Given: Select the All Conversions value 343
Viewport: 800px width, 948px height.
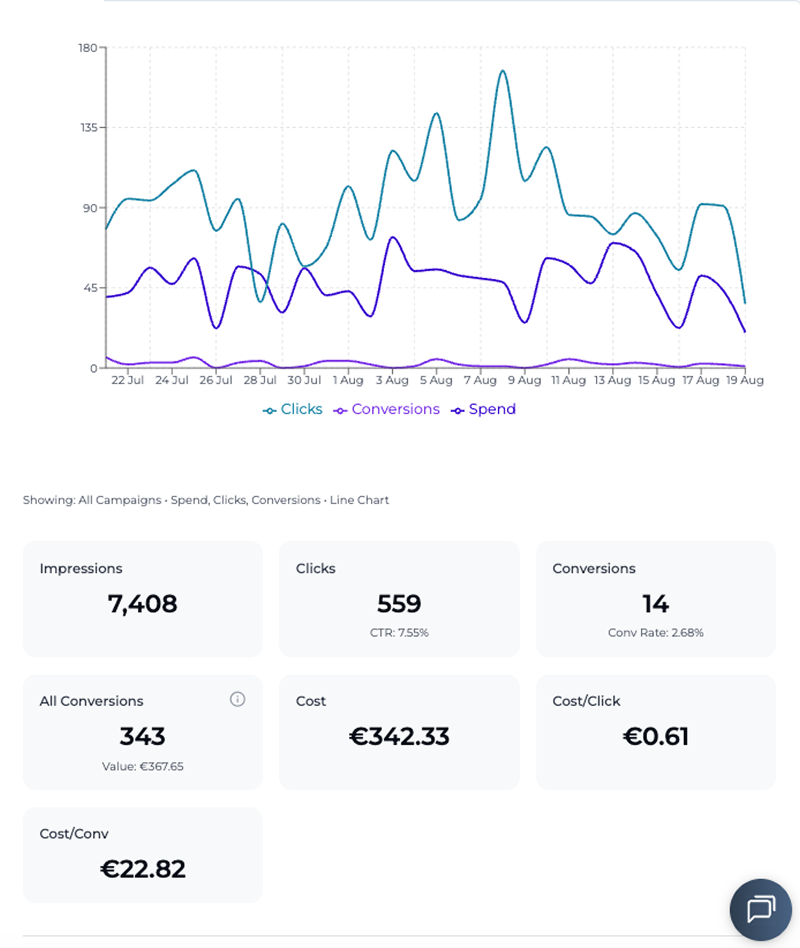Looking at the screenshot, I should tap(143, 736).
